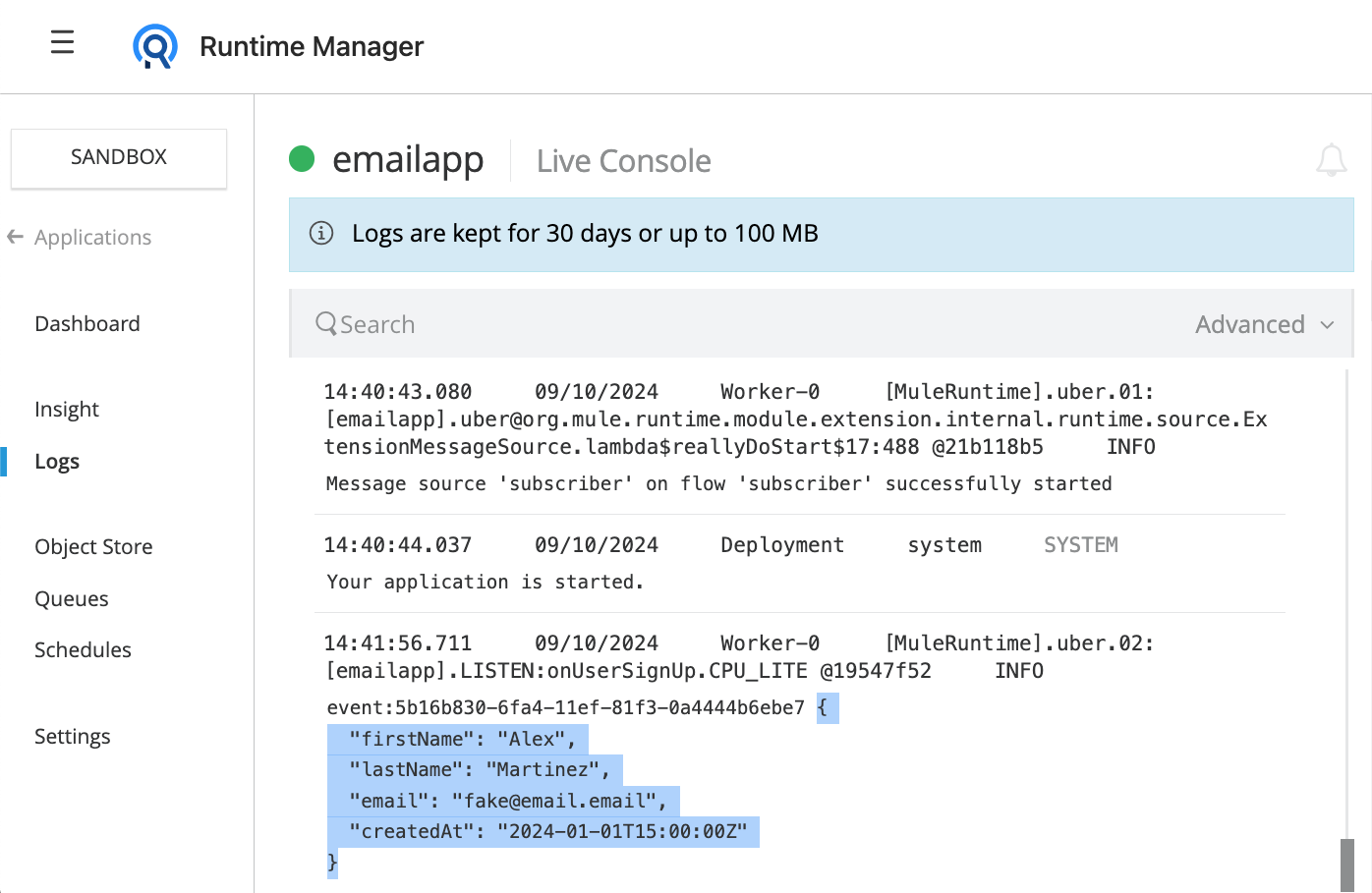Click the log scrollbar thumb
The width and height of the screenshot is (1372, 893).
[x=1347, y=865]
